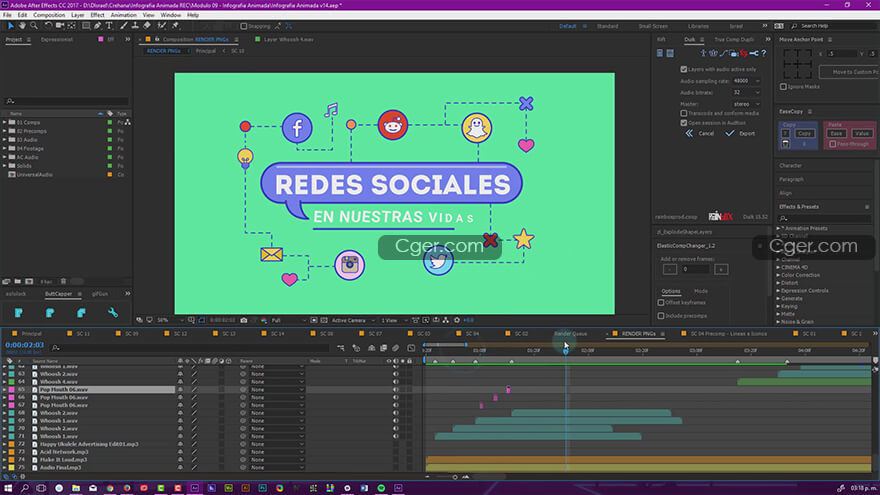Open the Master stereo dropdown
Image resolution: width=880 pixels, height=495 pixels.
[x=746, y=104]
